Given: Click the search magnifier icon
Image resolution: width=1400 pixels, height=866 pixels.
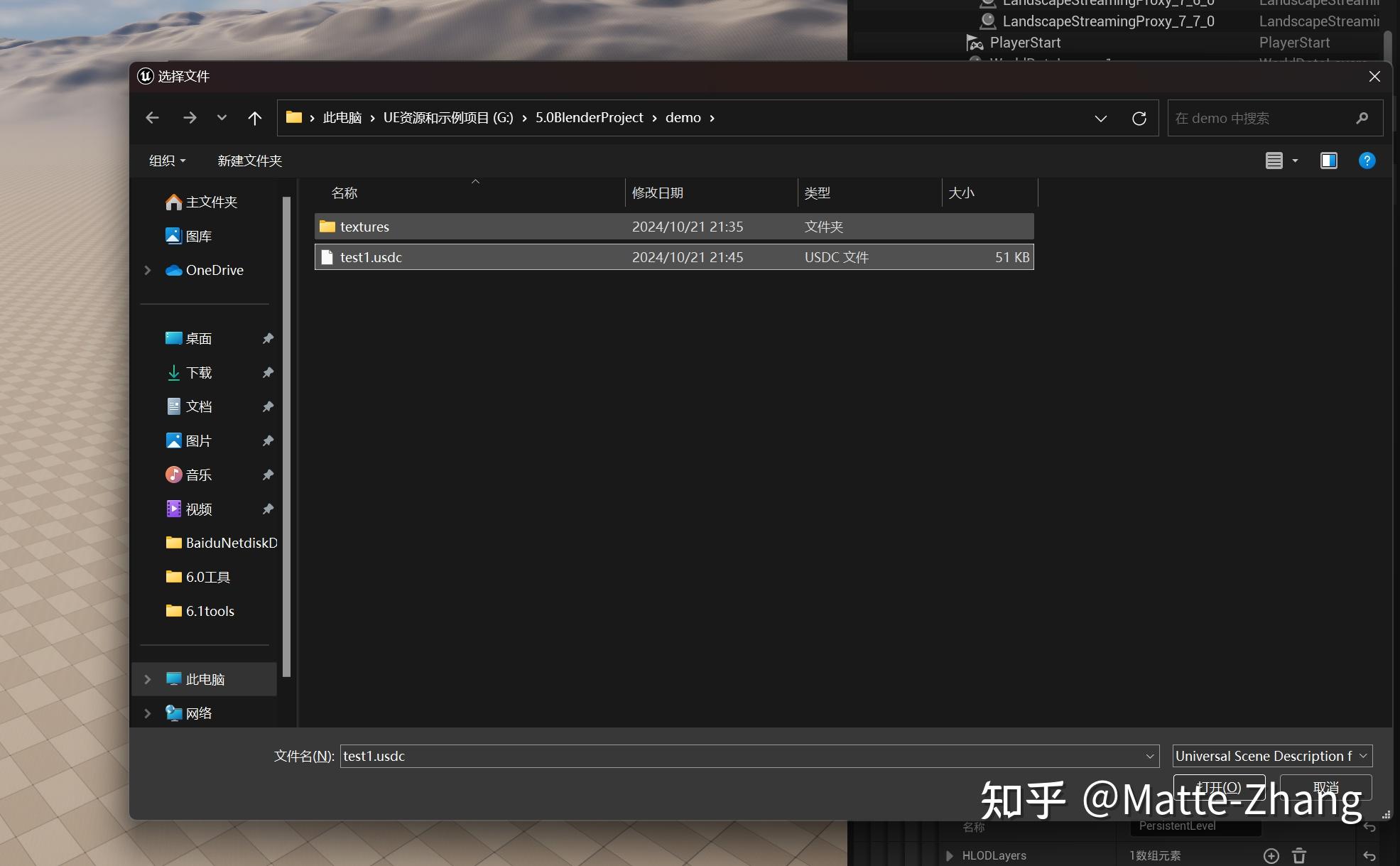Looking at the screenshot, I should [1362, 117].
